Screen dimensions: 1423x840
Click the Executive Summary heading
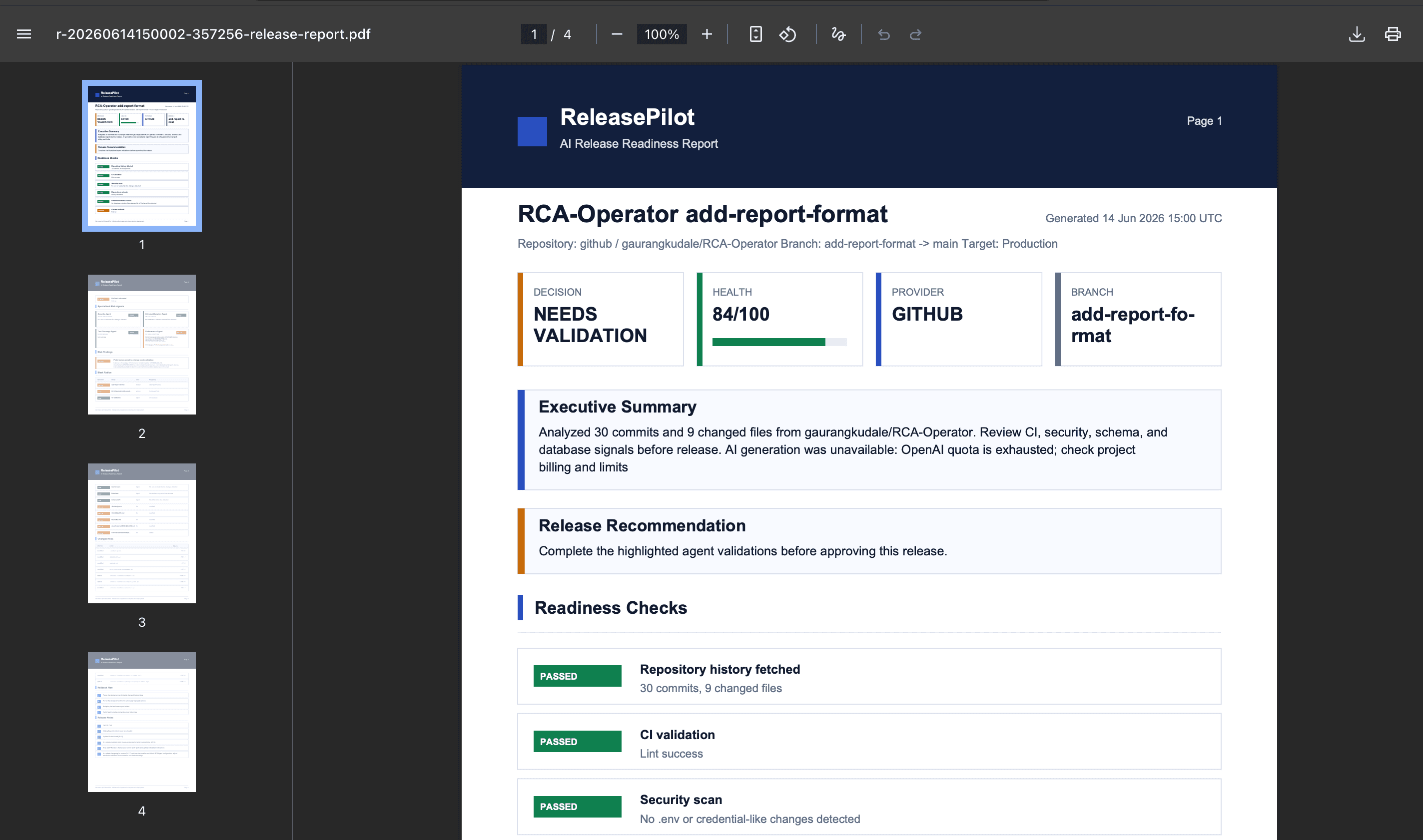point(617,407)
